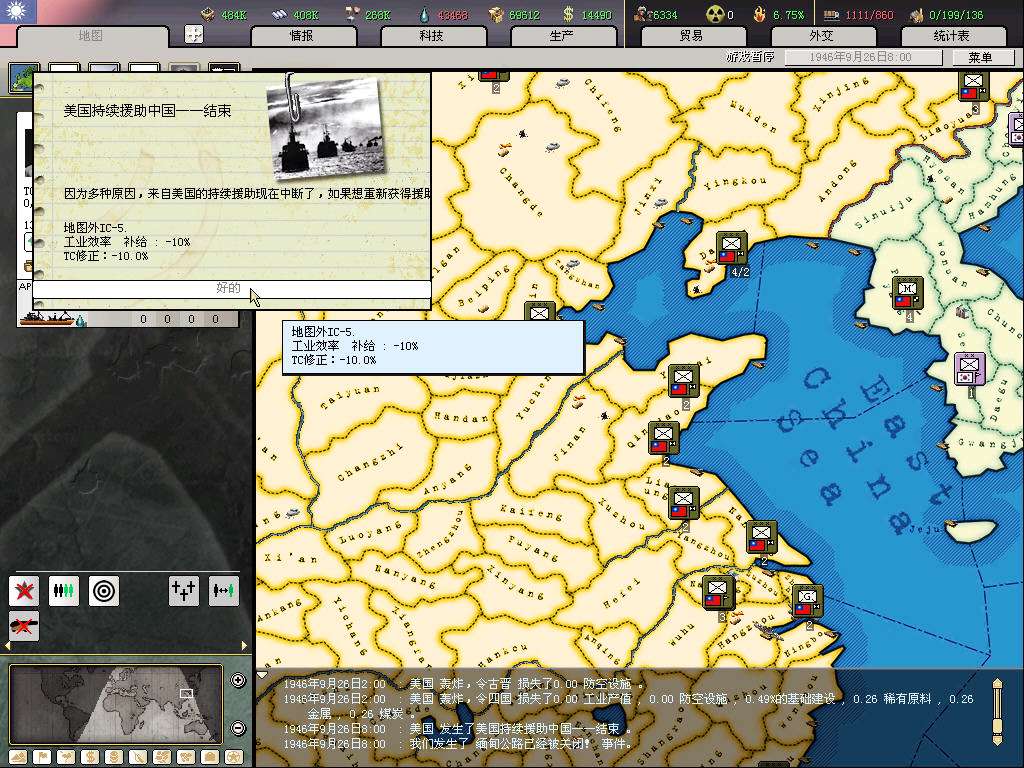The width and height of the screenshot is (1024, 768).
Task: Open the 生产 production tab
Action: click(562, 36)
